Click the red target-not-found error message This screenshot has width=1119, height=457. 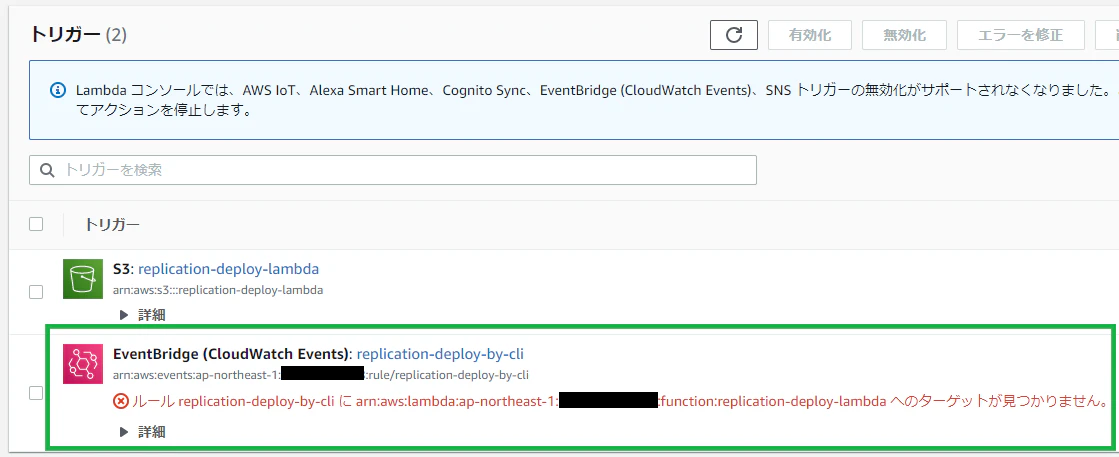(x=618, y=401)
